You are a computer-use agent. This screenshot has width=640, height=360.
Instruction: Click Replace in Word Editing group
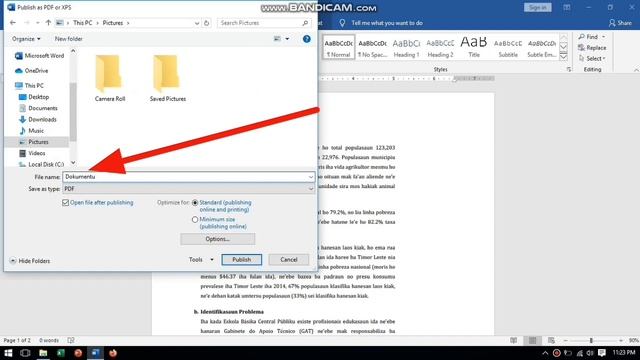tap(592, 48)
